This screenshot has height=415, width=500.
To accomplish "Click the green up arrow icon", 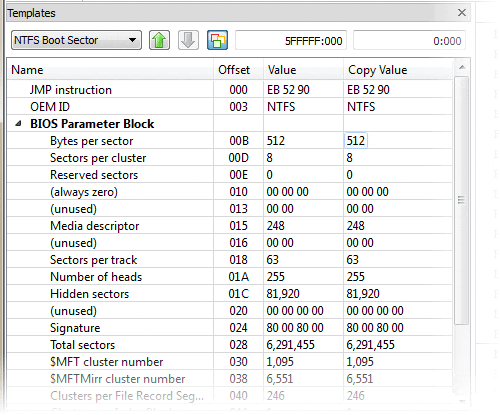I will coord(159,40).
